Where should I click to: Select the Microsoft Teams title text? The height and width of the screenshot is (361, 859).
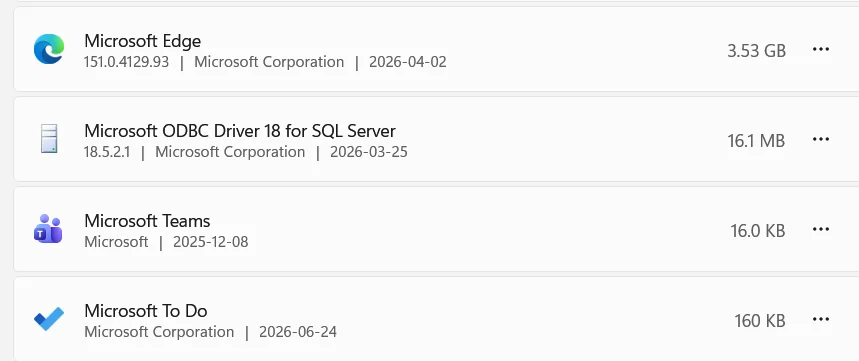click(x=147, y=221)
